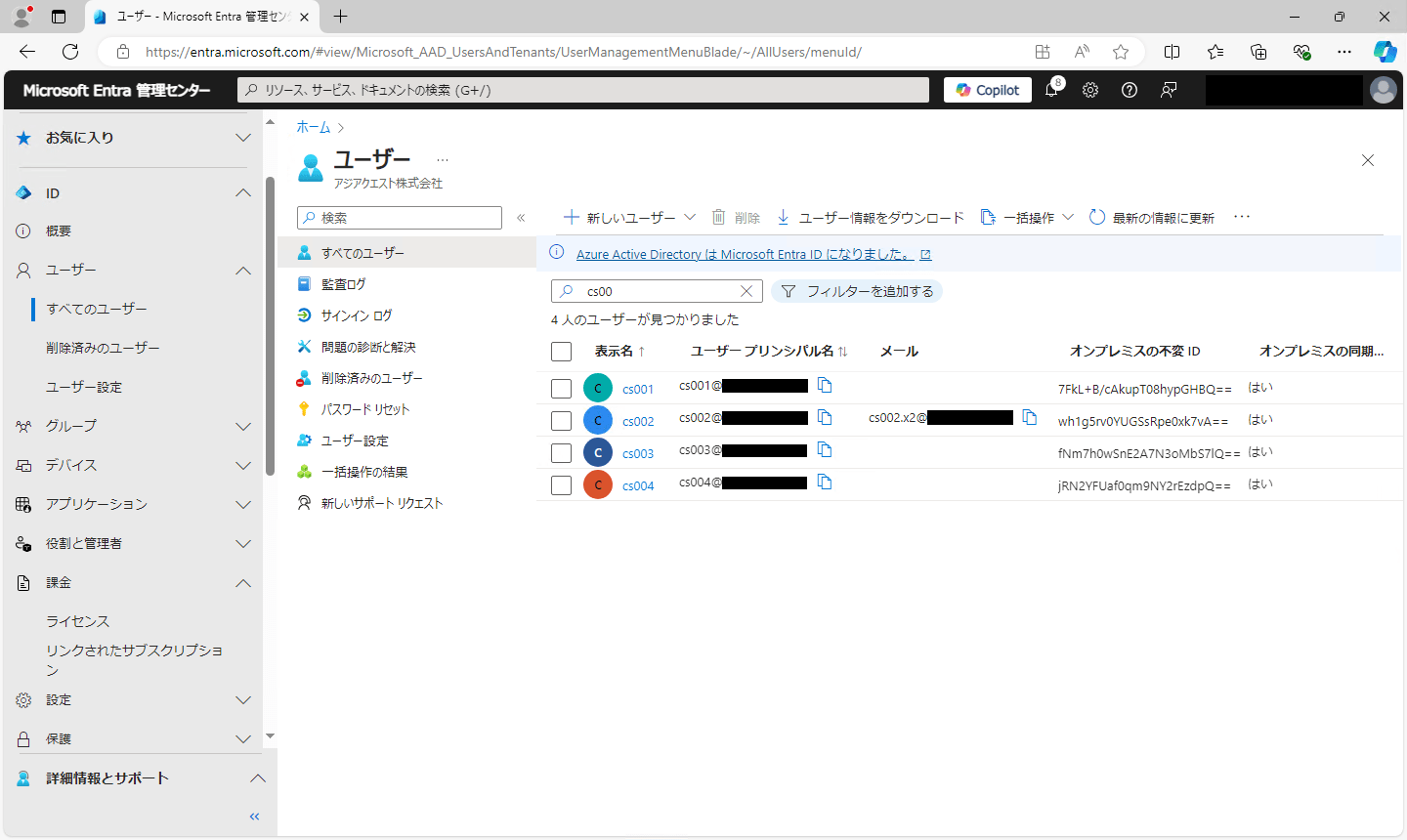Copy the cs002 user principal name
The width and height of the screenshot is (1407, 840).
point(825,418)
